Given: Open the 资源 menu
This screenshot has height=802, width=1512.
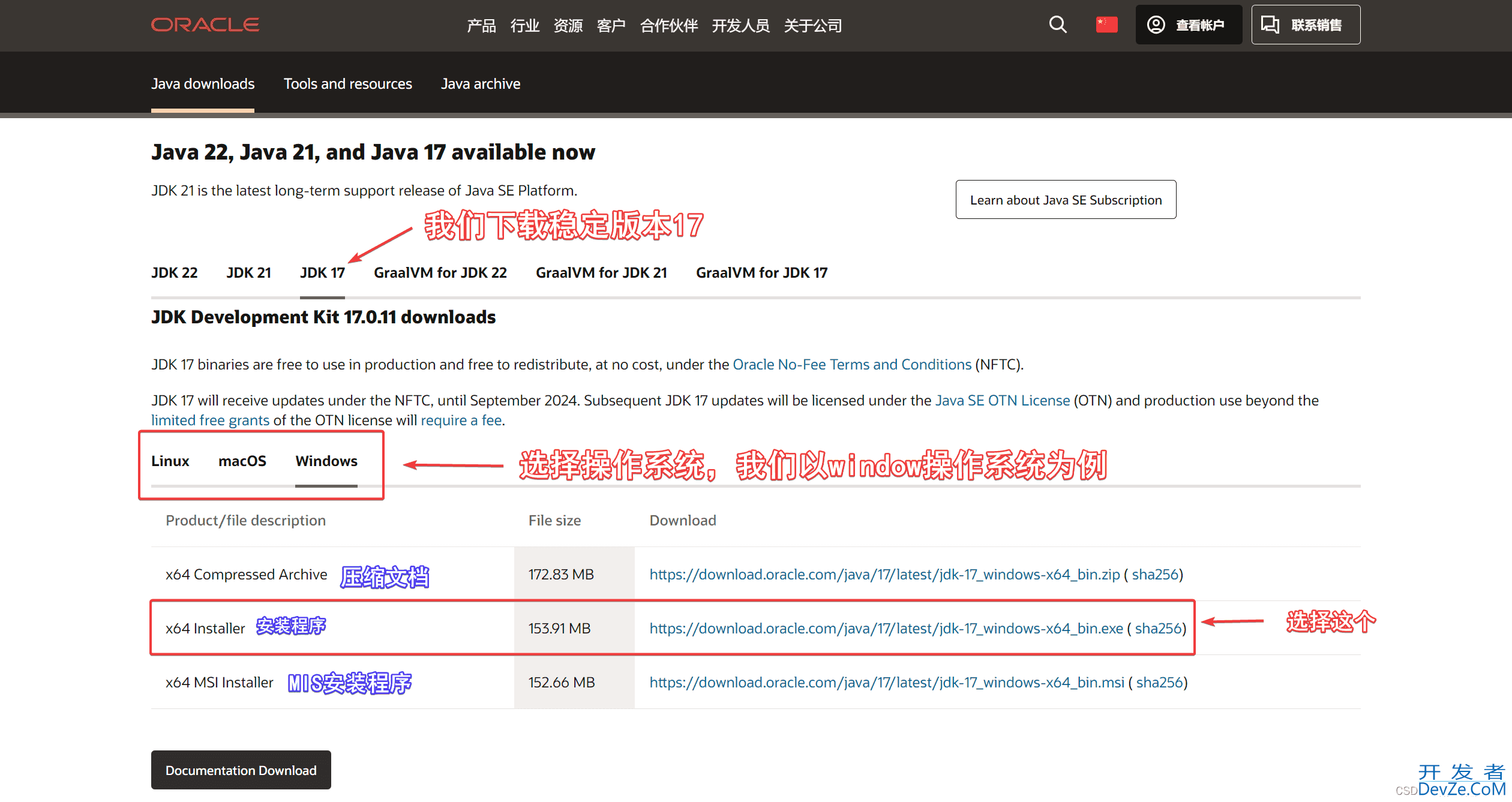Looking at the screenshot, I should point(568,26).
